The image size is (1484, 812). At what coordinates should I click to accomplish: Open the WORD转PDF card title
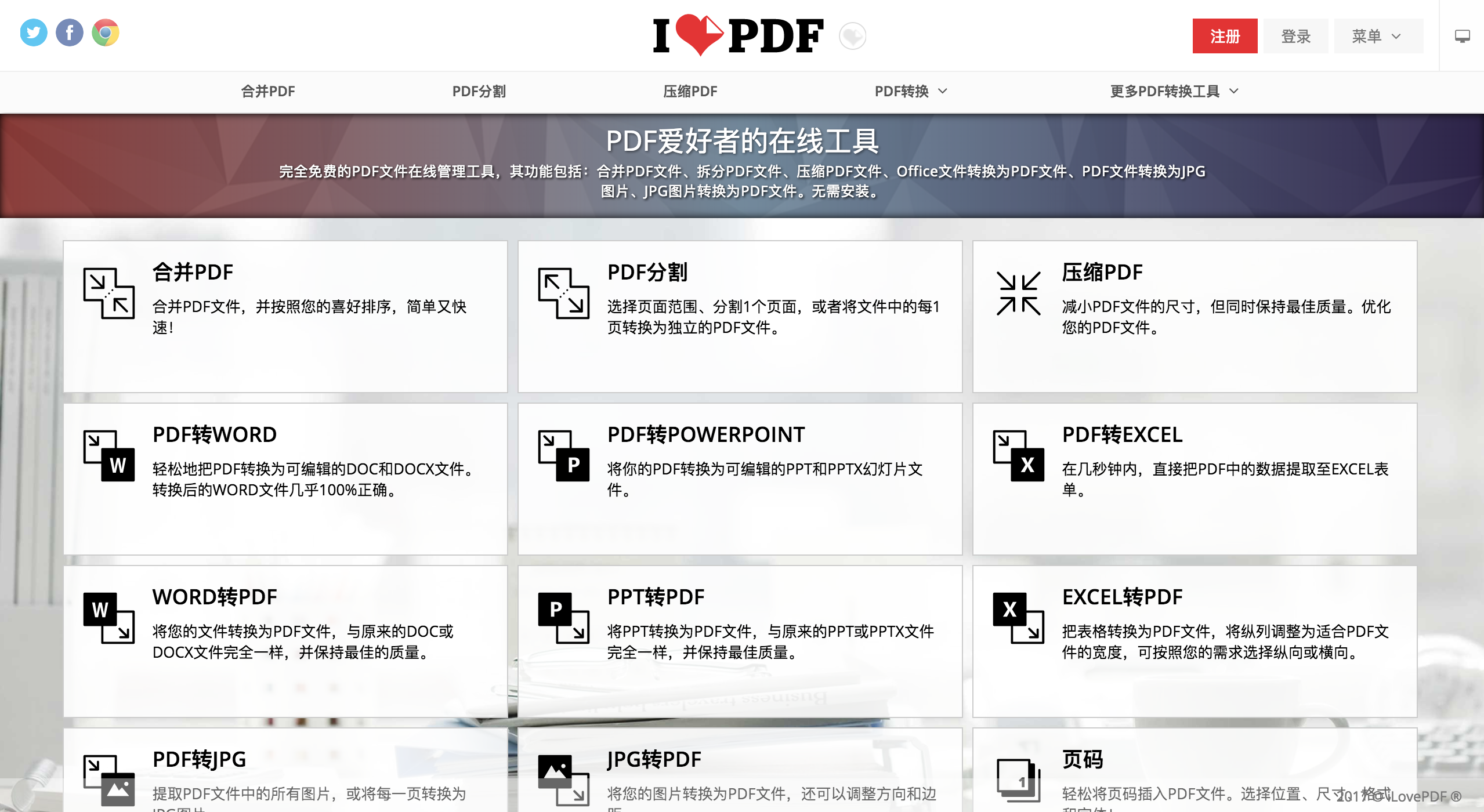pyautogui.click(x=215, y=597)
